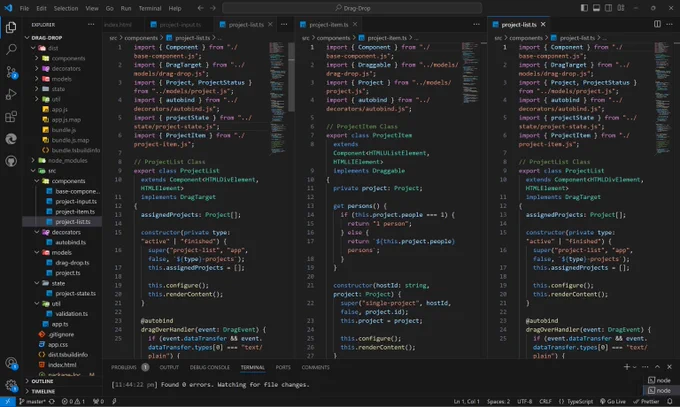Viewport: 680px width, 407px height.
Task: Collapse the src components folder
Action: coord(68,181)
